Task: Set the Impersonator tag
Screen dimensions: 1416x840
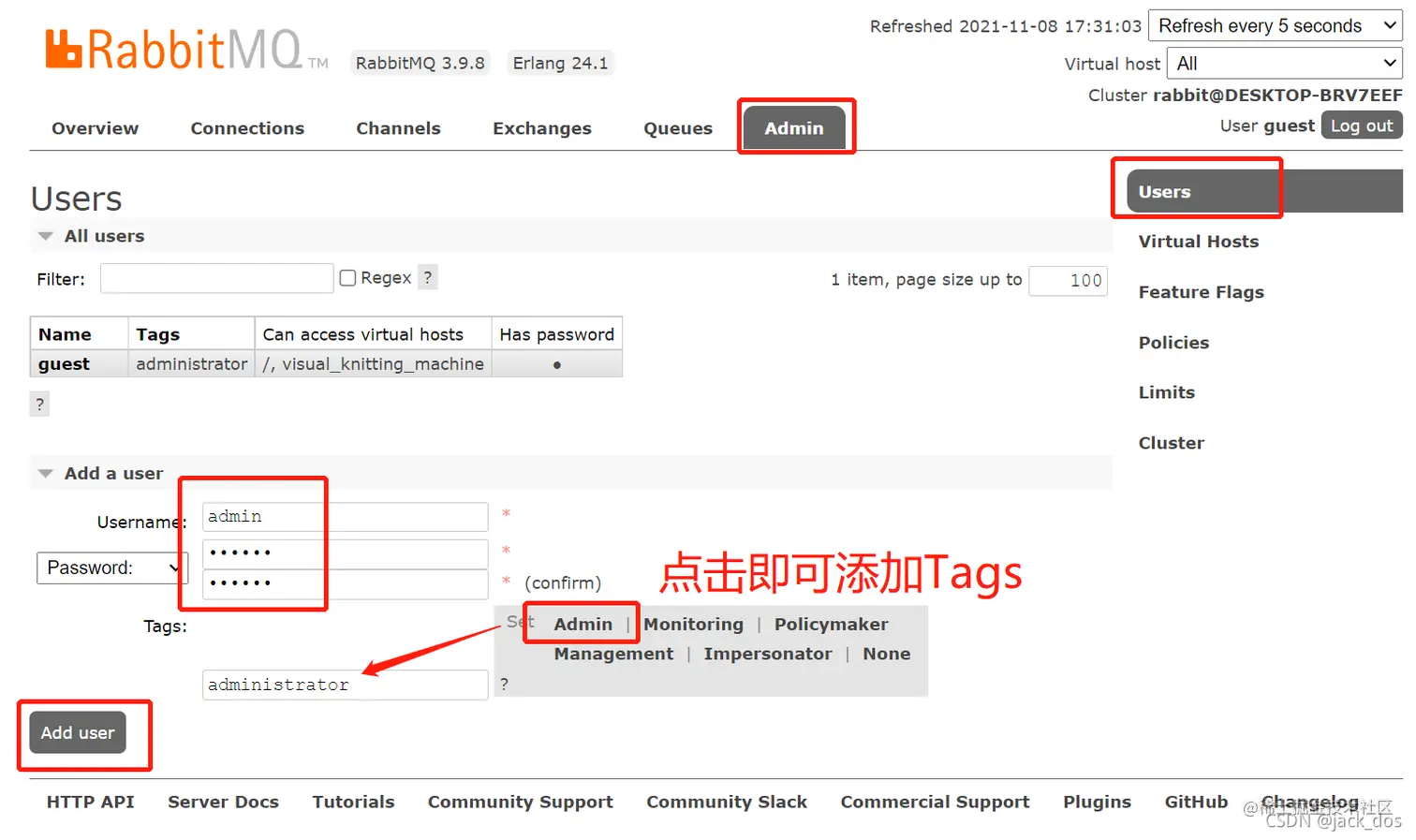Action: pos(767,654)
